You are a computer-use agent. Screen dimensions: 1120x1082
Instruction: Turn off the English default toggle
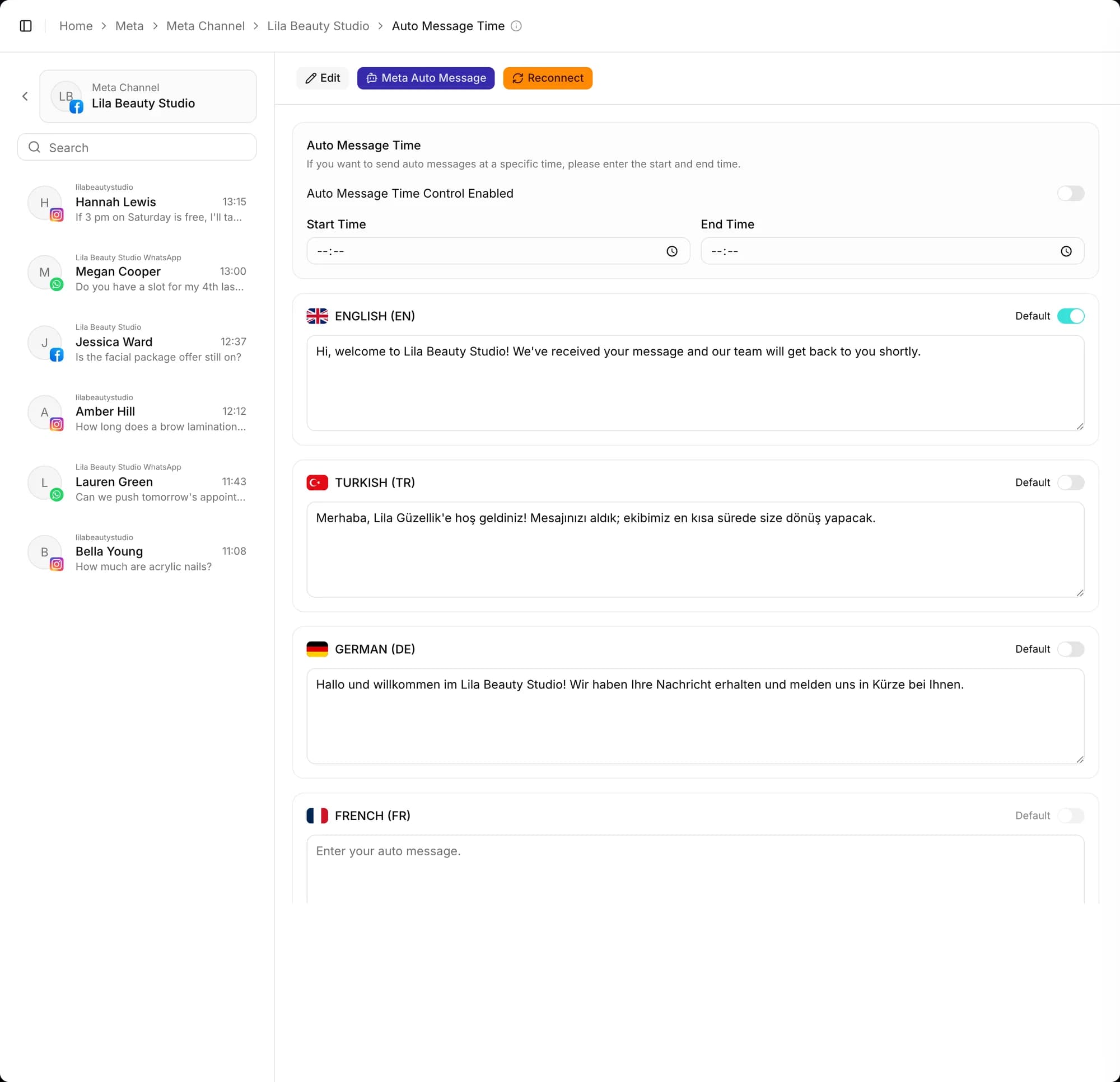1070,316
